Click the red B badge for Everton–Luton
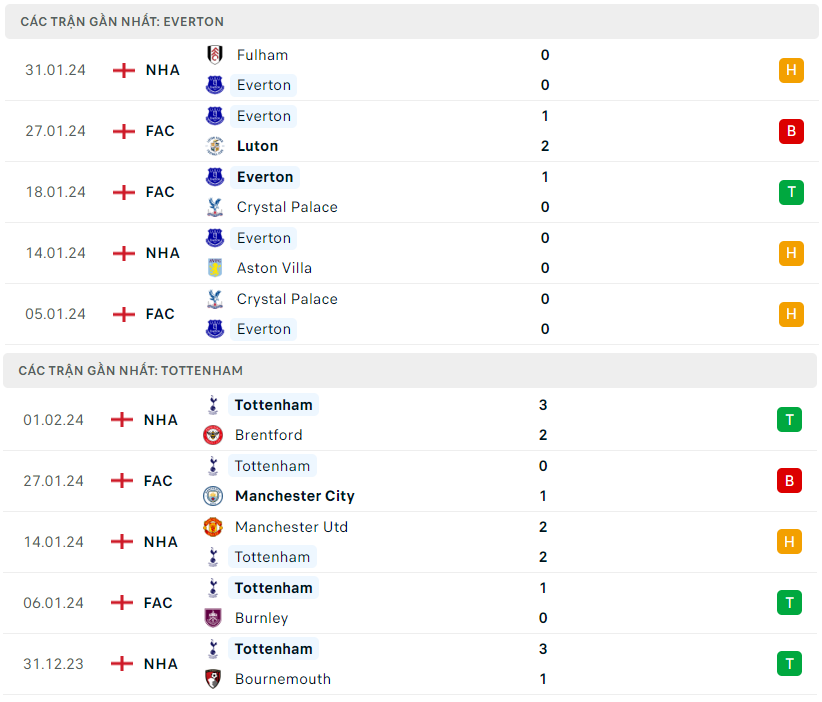This screenshot has height=702, width=822. click(791, 131)
